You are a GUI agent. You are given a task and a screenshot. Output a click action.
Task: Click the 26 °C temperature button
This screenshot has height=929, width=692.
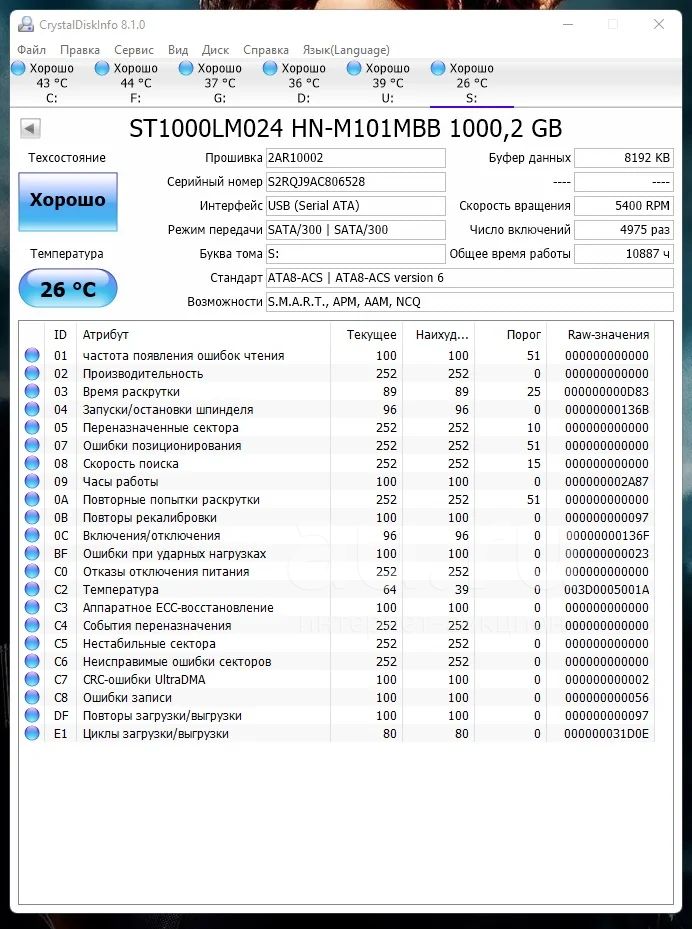68,289
